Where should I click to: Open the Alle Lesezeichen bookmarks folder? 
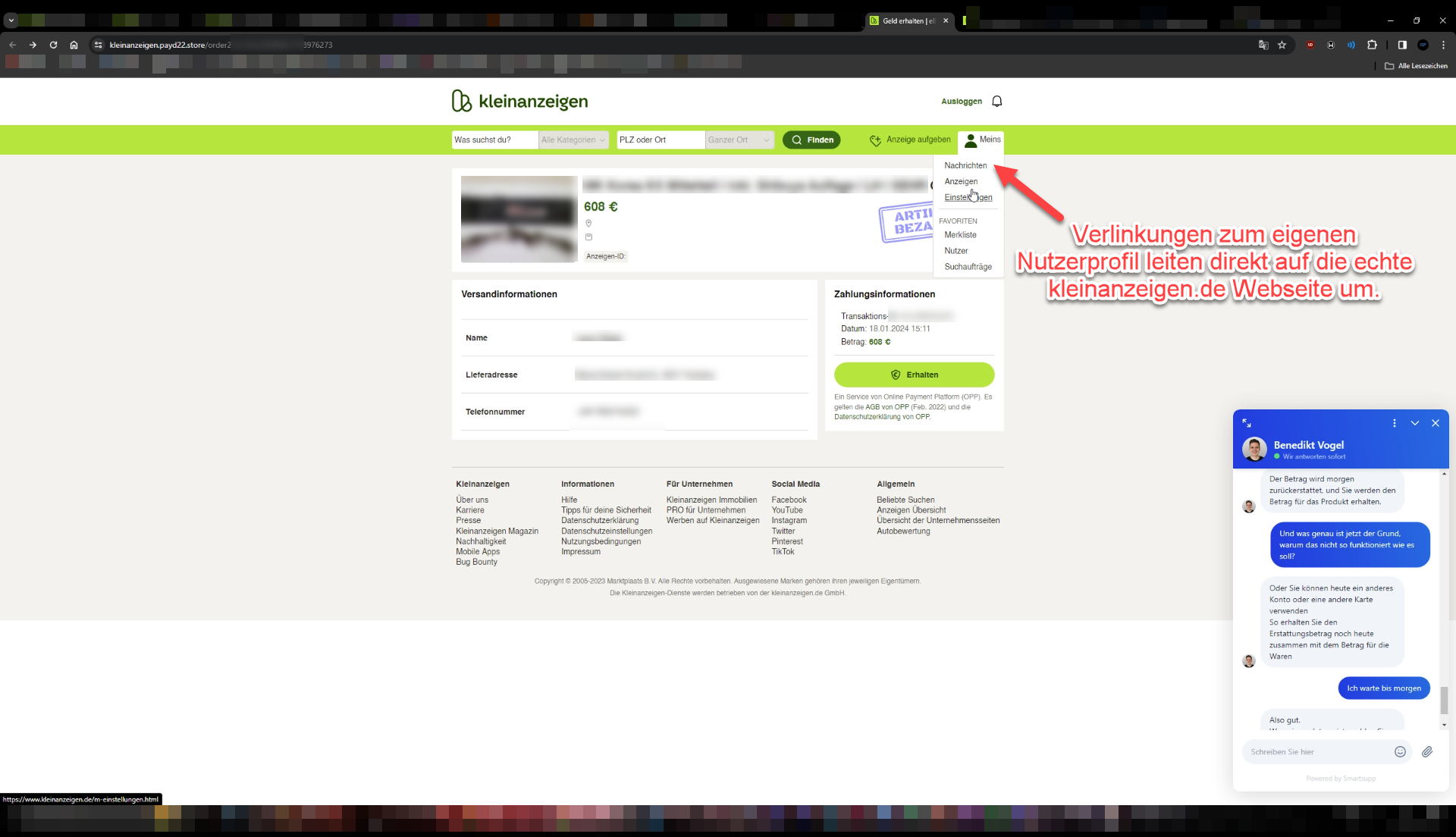pyautogui.click(x=1416, y=66)
